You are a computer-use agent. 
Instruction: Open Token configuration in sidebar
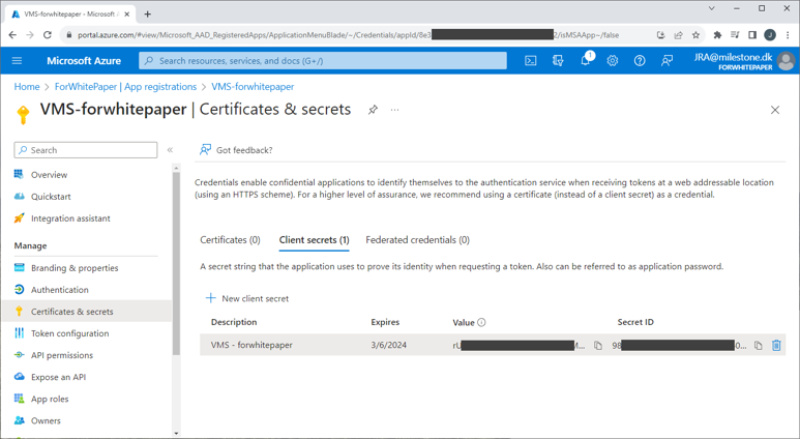coord(69,333)
